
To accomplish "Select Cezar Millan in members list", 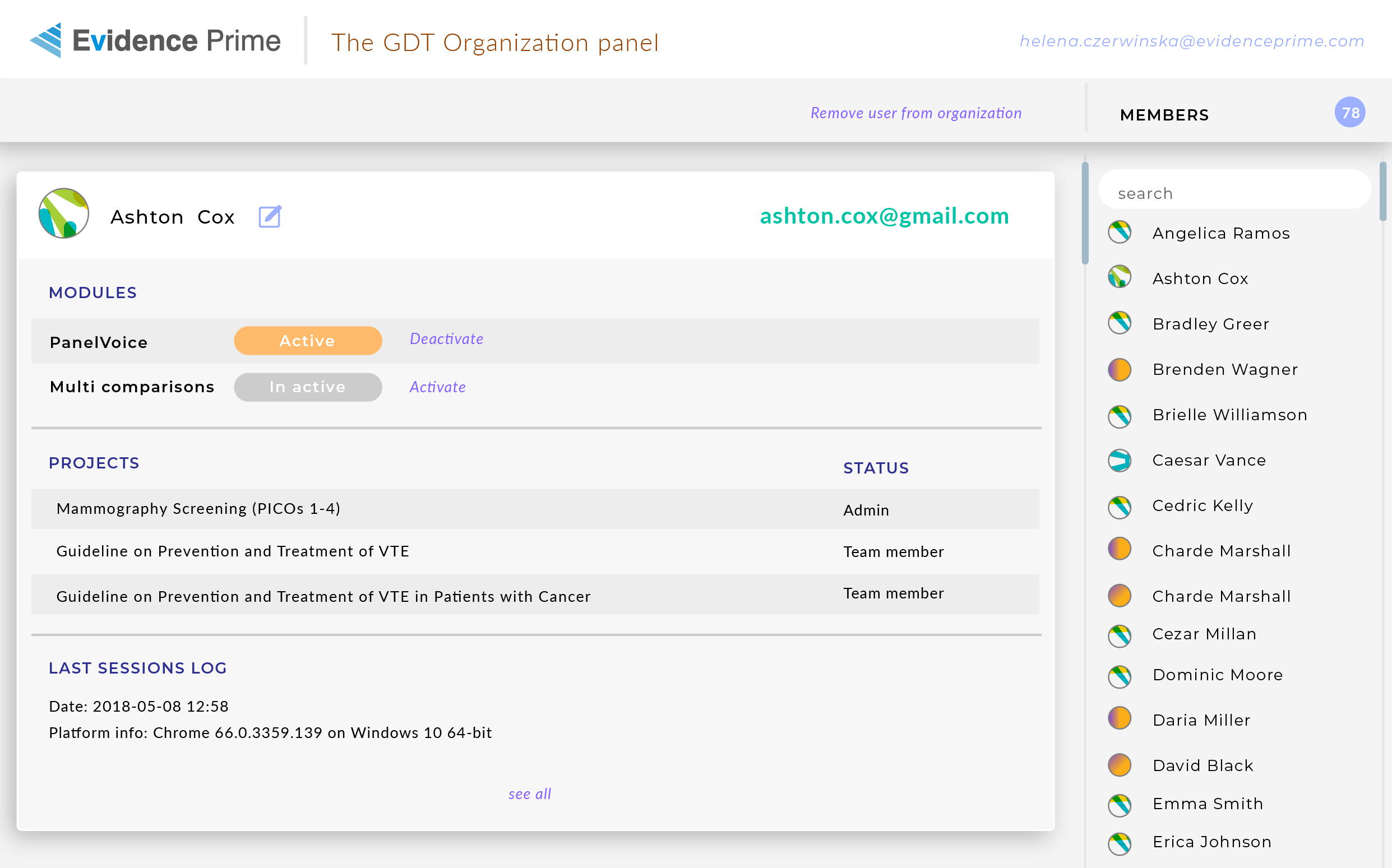I will coord(1204,634).
